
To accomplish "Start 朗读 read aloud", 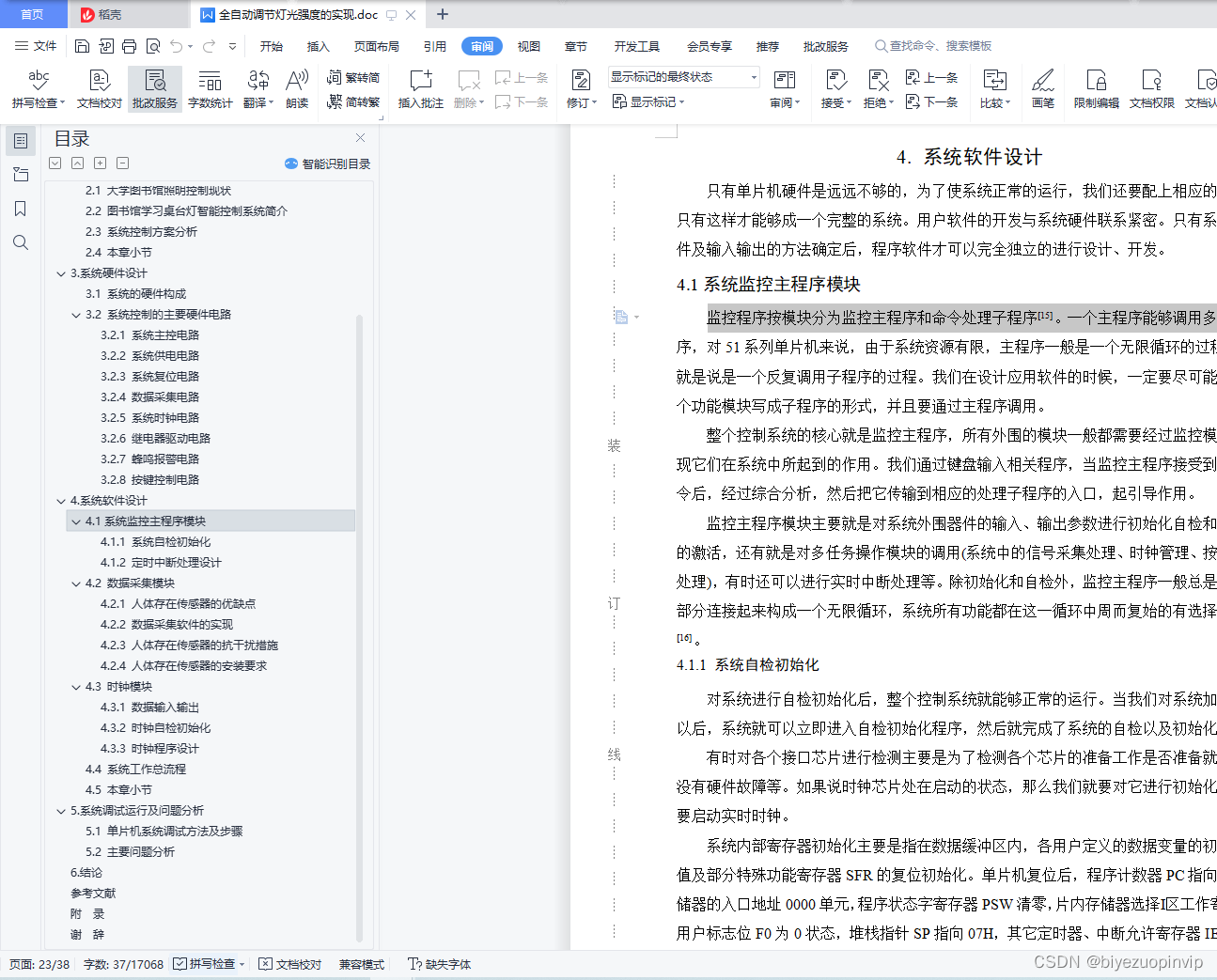I will click(x=297, y=89).
